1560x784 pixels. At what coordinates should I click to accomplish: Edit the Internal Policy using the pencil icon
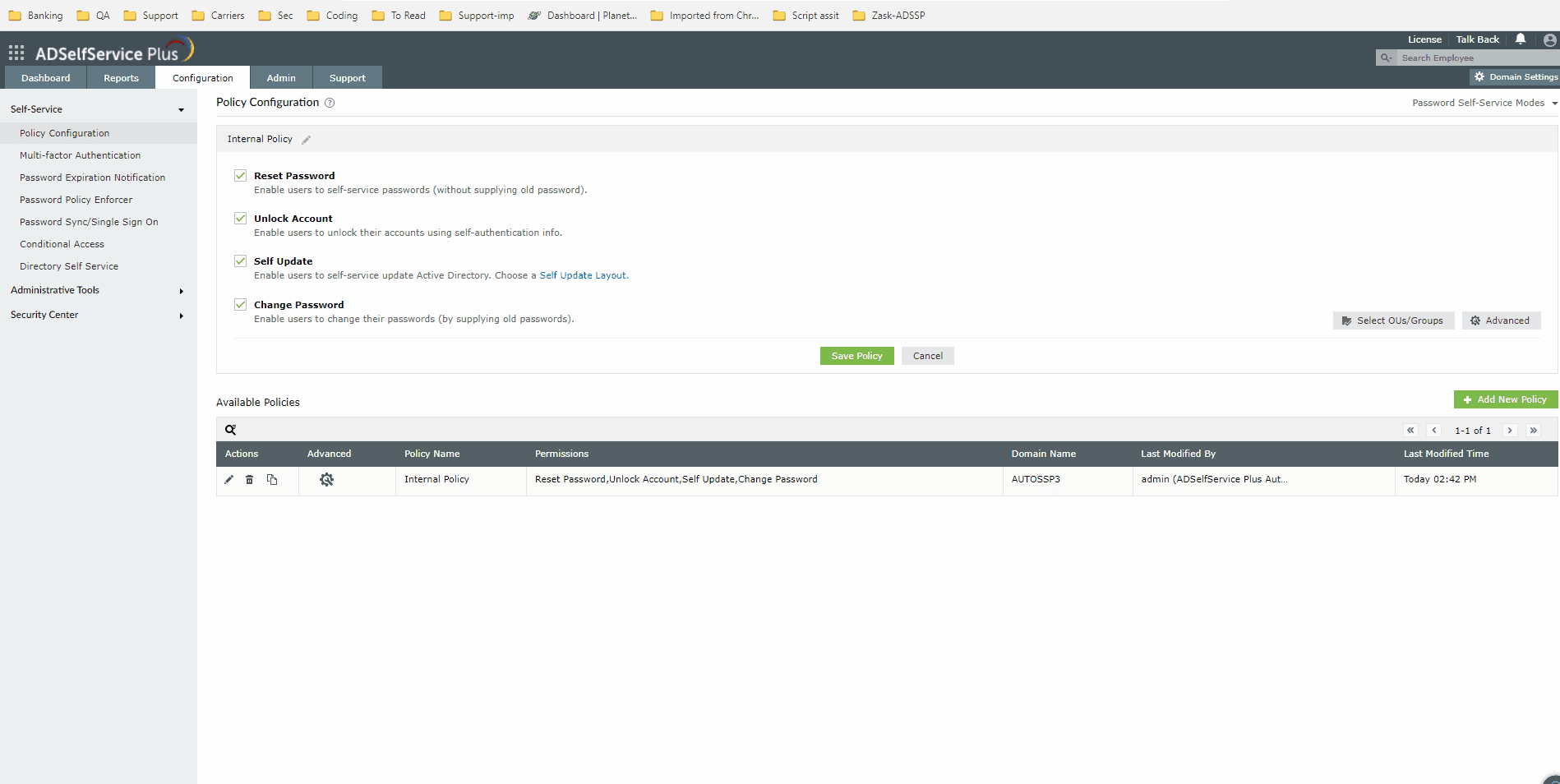[228, 479]
